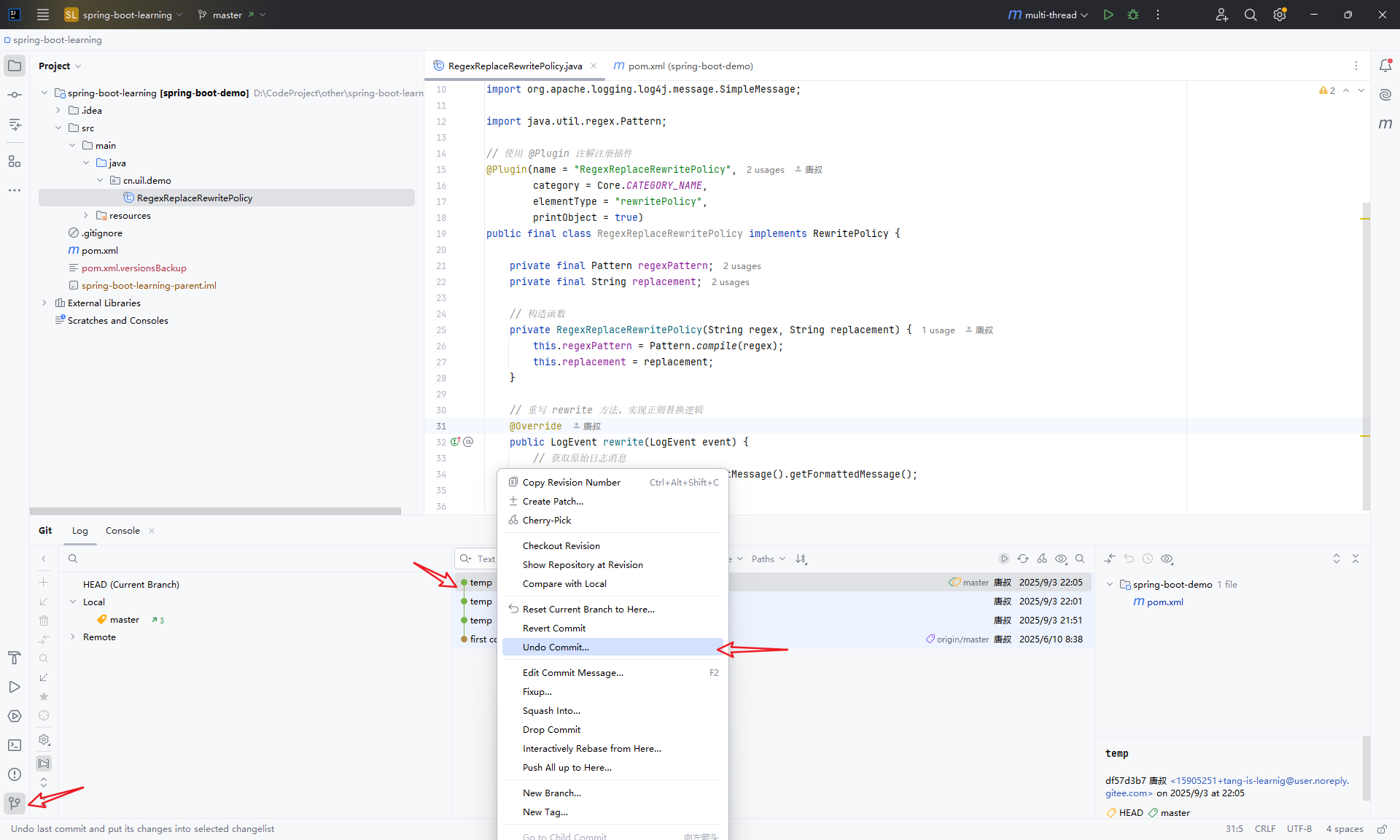Toggle preview diff eye in changes pane
The width and height of the screenshot is (1400, 840).
tap(1167, 559)
